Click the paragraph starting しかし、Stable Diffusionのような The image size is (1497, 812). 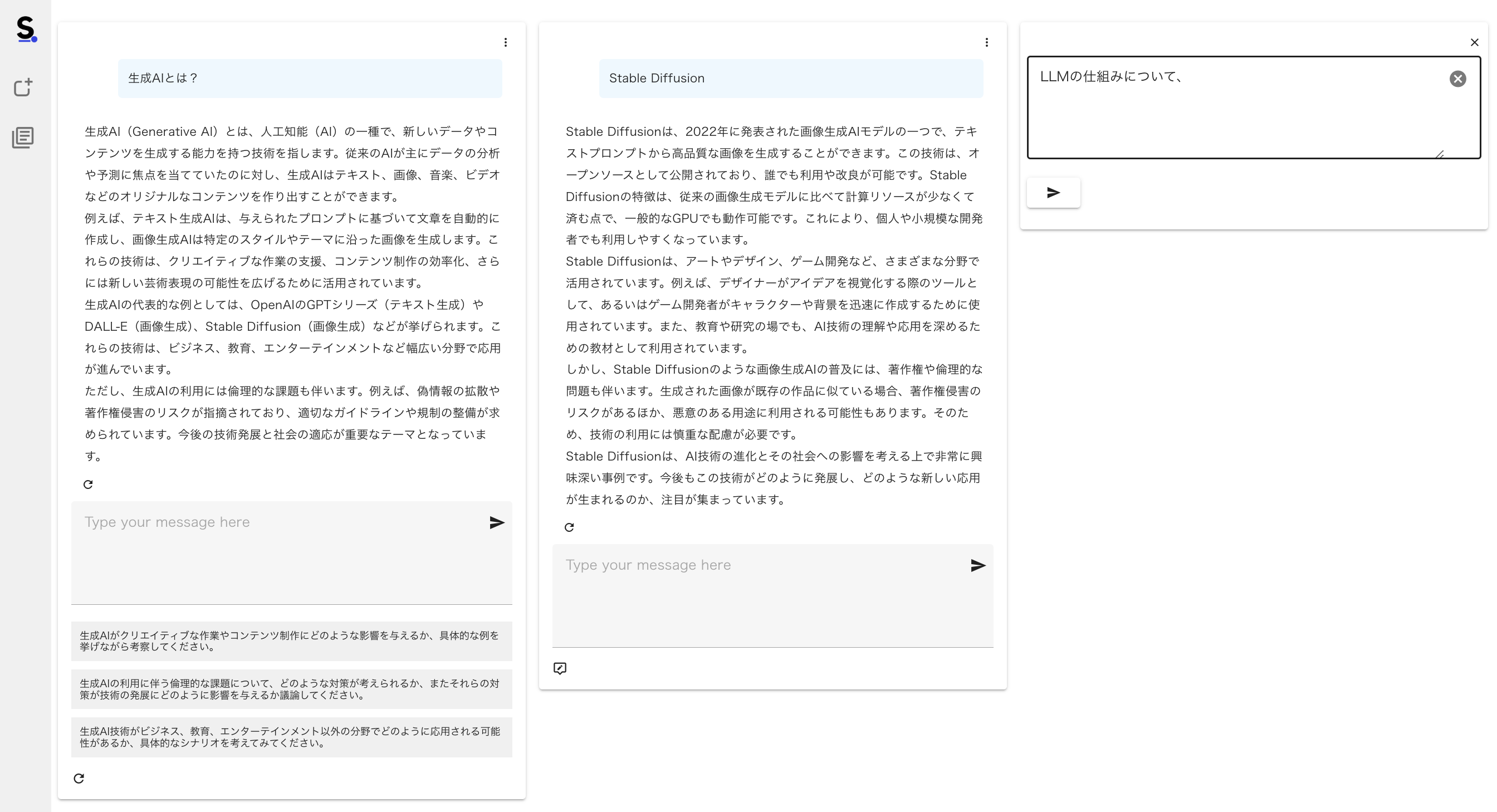tap(774, 402)
